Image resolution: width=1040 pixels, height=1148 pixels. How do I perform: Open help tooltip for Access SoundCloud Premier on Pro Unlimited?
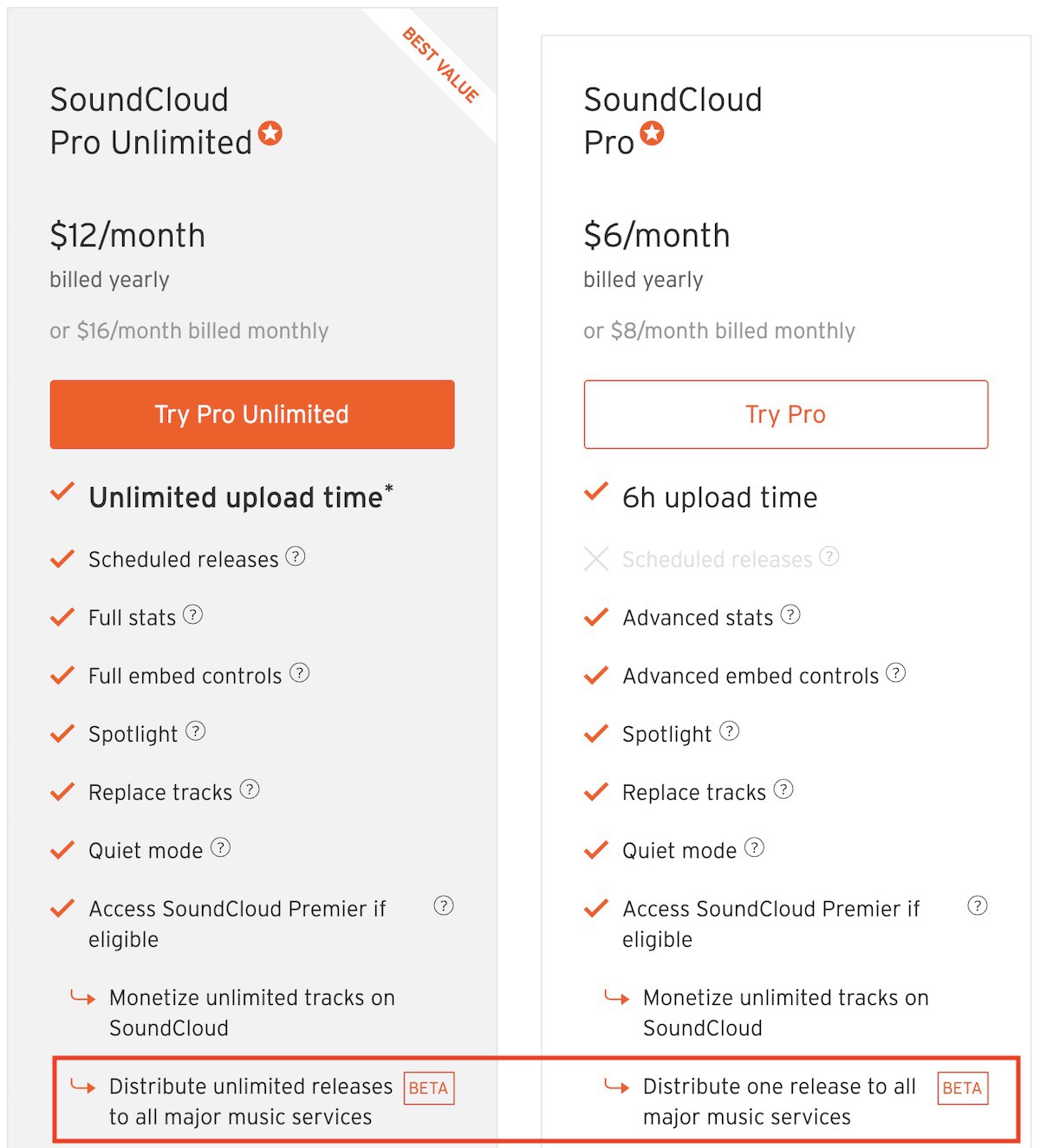tap(443, 906)
